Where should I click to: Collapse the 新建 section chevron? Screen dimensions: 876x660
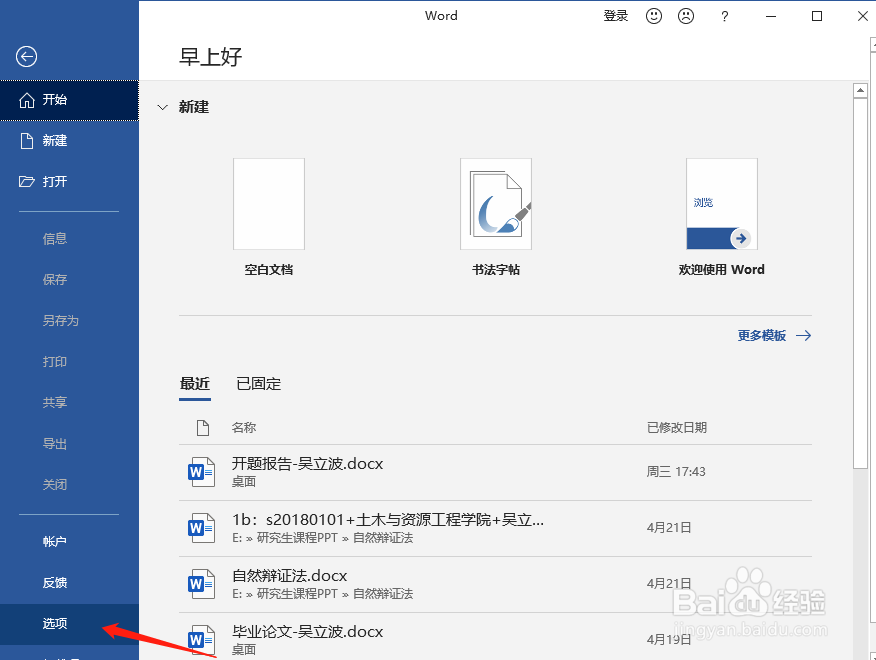(162, 107)
